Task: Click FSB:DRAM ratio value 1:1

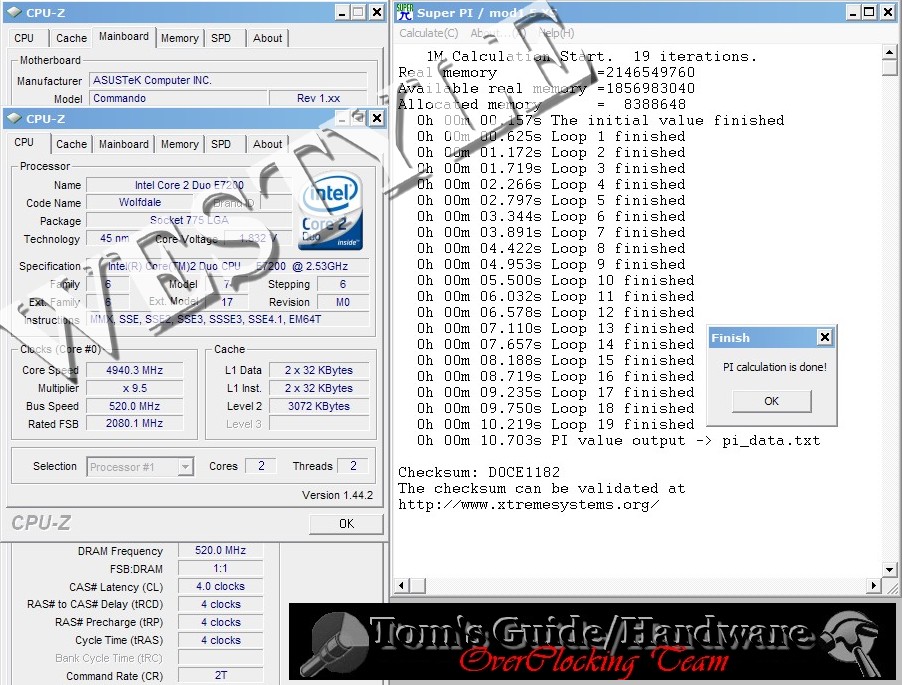Action: [x=220, y=568]
